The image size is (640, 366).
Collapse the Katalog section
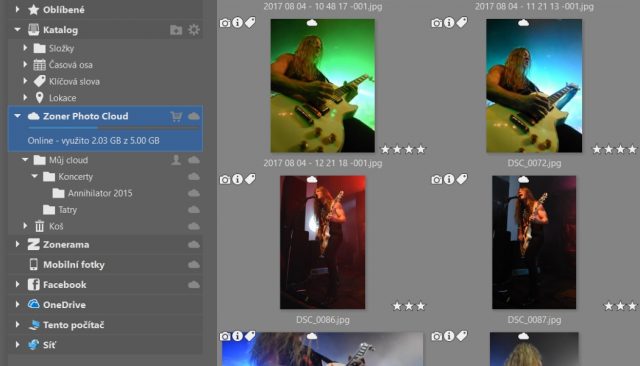[x=17, y=29]
